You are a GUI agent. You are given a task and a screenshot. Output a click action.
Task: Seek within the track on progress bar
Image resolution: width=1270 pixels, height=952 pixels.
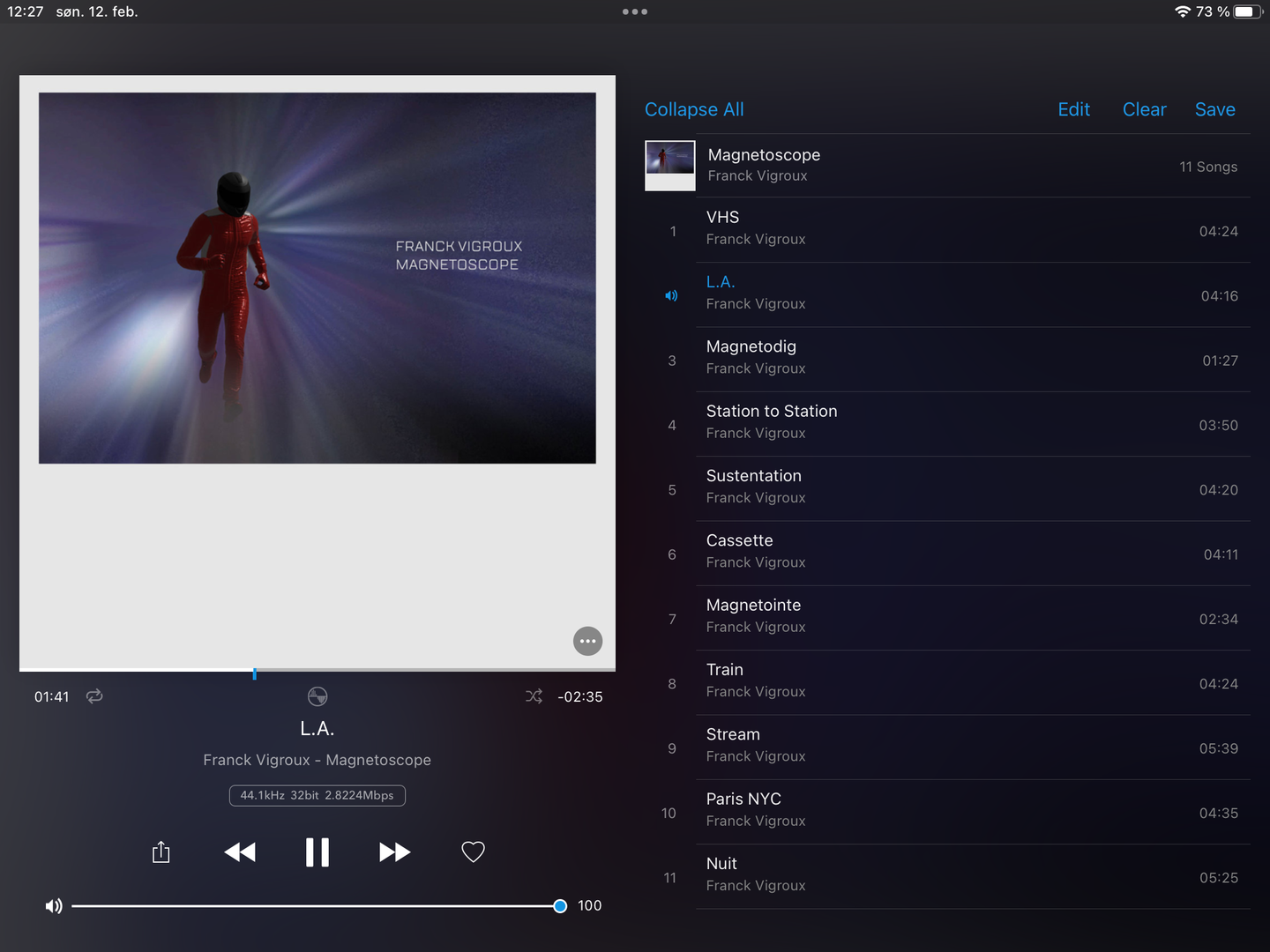tap(317, 671)
